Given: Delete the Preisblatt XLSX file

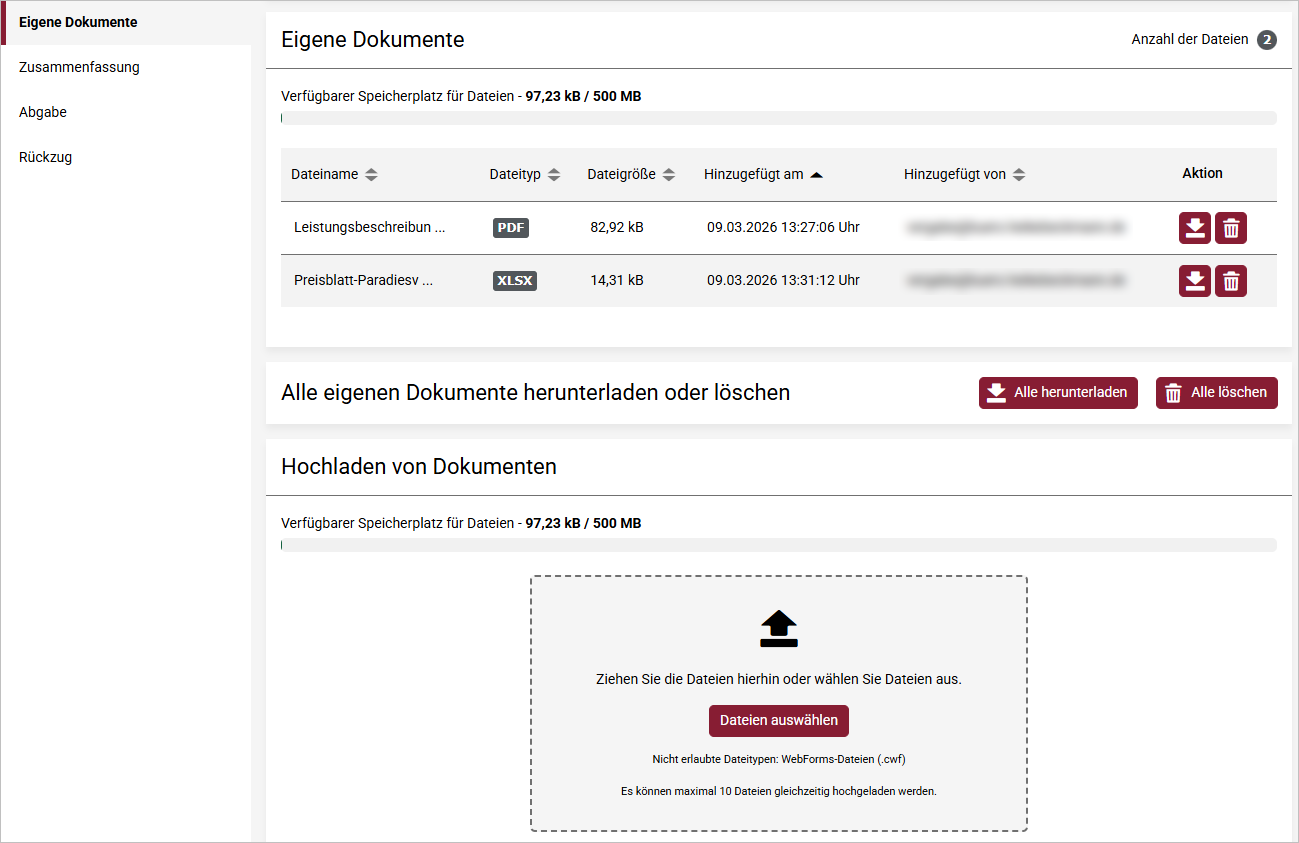Looking at the screenshot, I should click(1231, 281).
